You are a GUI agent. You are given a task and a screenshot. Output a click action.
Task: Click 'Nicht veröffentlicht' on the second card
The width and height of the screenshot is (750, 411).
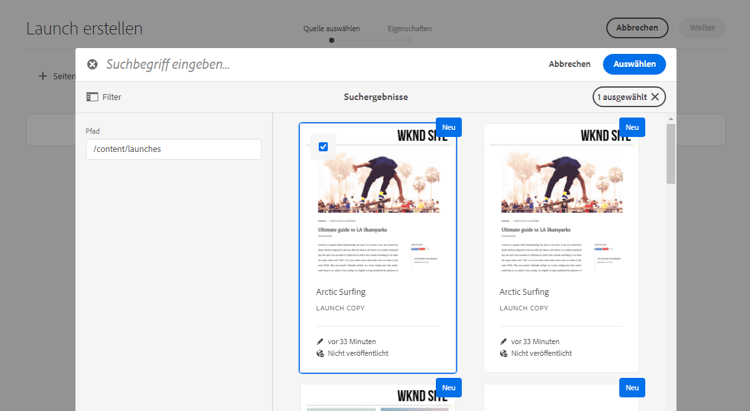point(541,354)
